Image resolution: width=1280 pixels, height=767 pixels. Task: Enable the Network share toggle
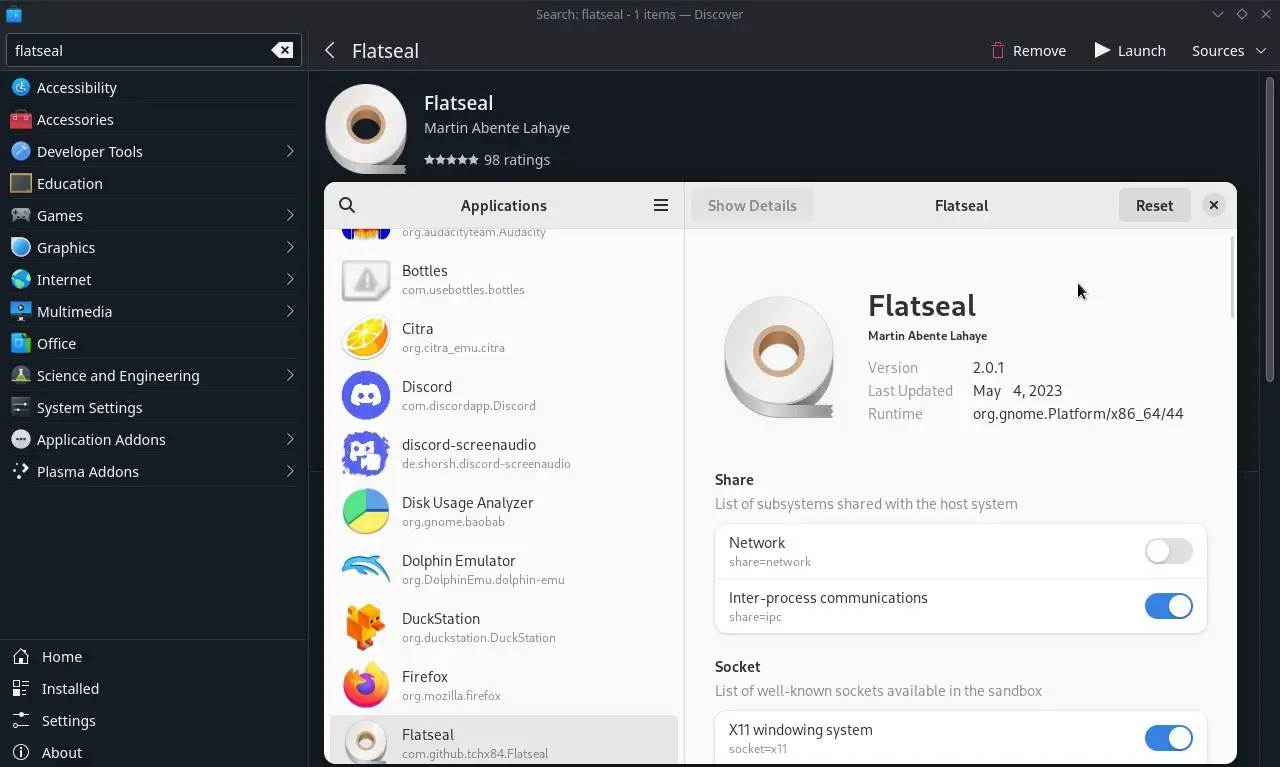pos(1168,551)
